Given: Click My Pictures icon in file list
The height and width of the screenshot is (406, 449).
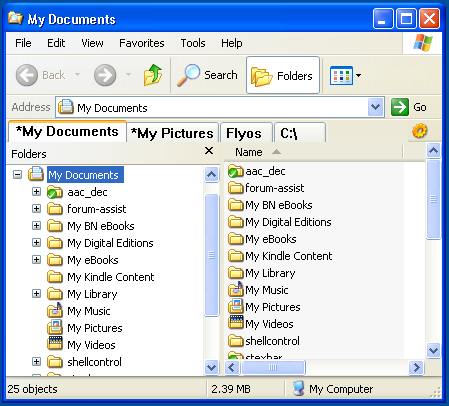Looking at the screenshot, I should (x=236, y=306).
